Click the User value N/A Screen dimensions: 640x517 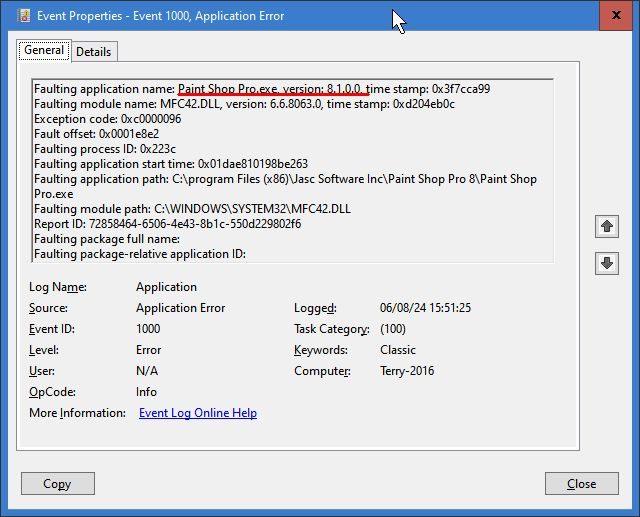[x=147, y=371]
